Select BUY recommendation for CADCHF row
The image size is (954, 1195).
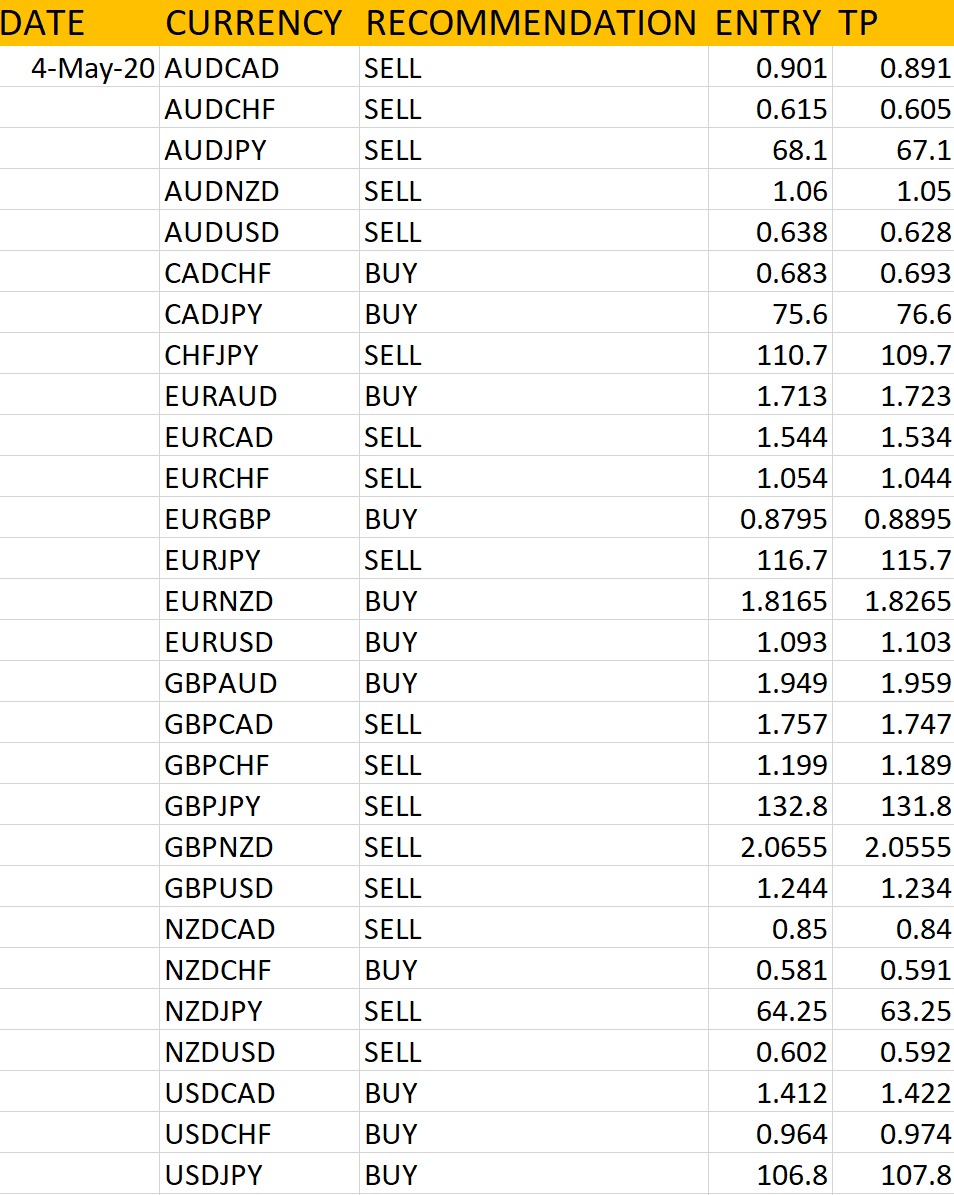[391, 274]
